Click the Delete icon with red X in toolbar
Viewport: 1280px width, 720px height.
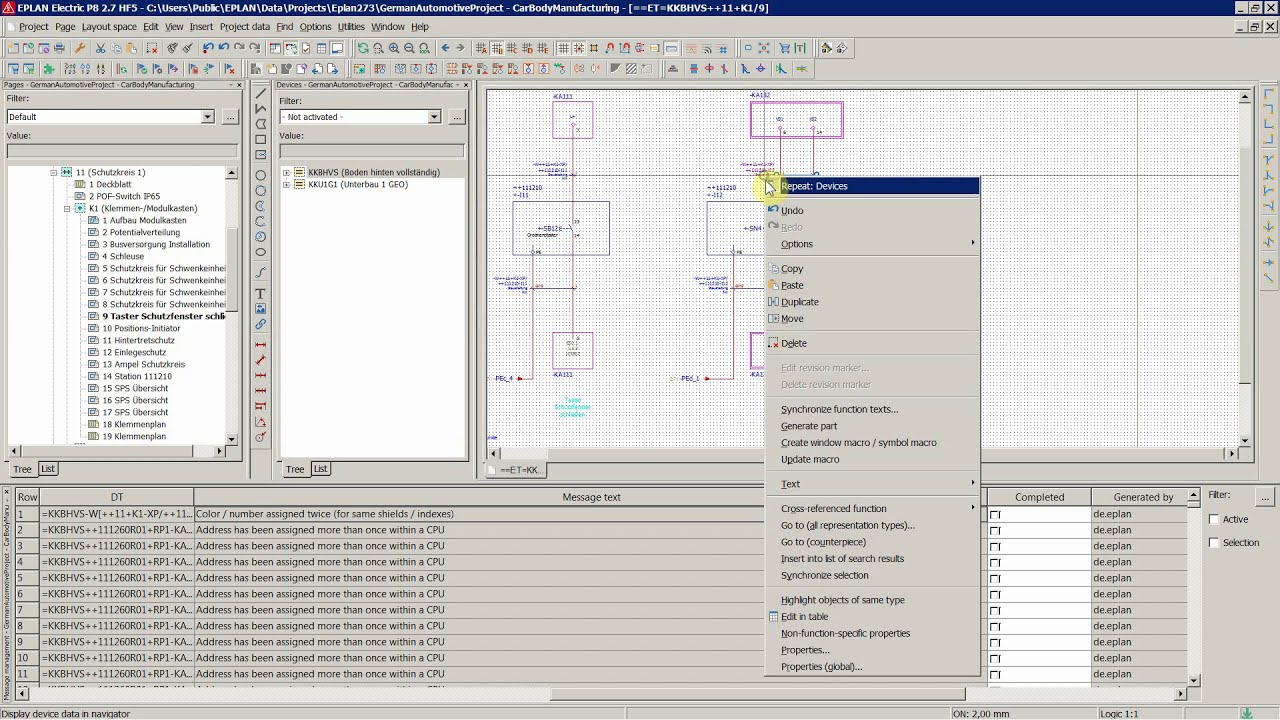152,47
